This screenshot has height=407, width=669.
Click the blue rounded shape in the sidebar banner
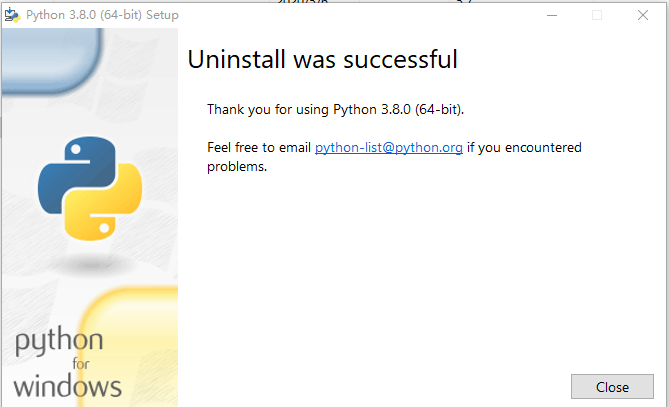coord(52,60)
